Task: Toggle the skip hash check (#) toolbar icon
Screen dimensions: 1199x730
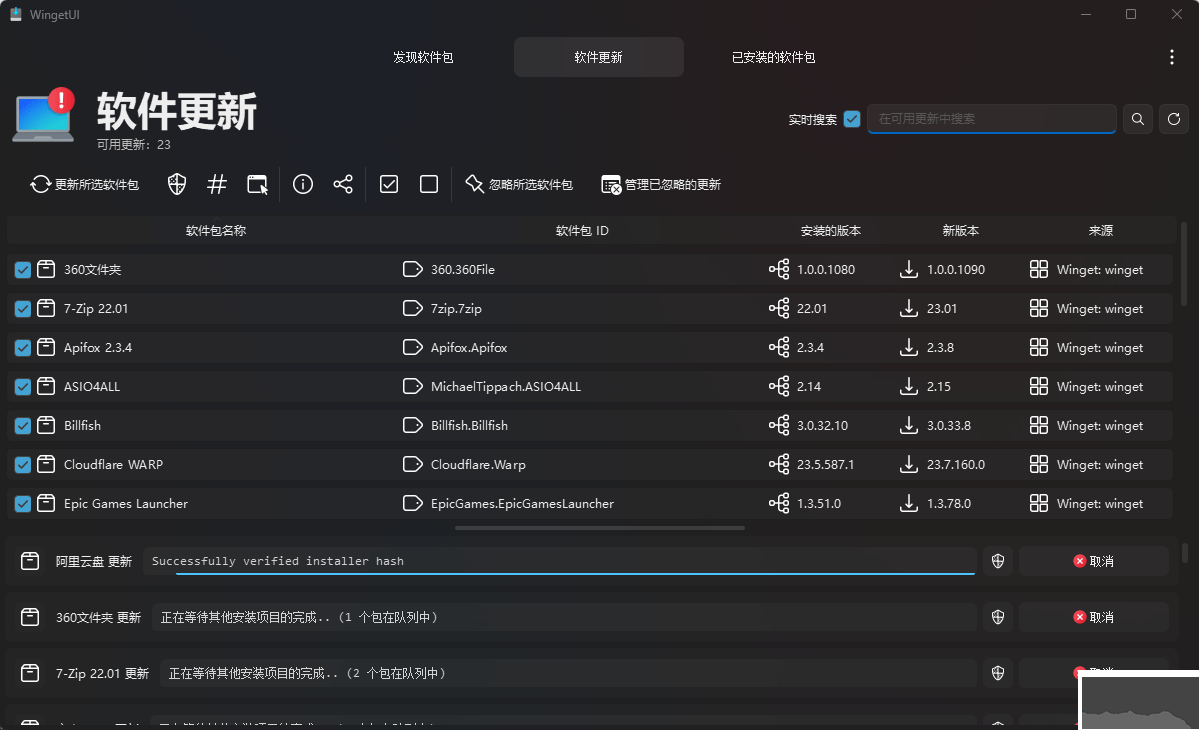Action: pos(217,184)
